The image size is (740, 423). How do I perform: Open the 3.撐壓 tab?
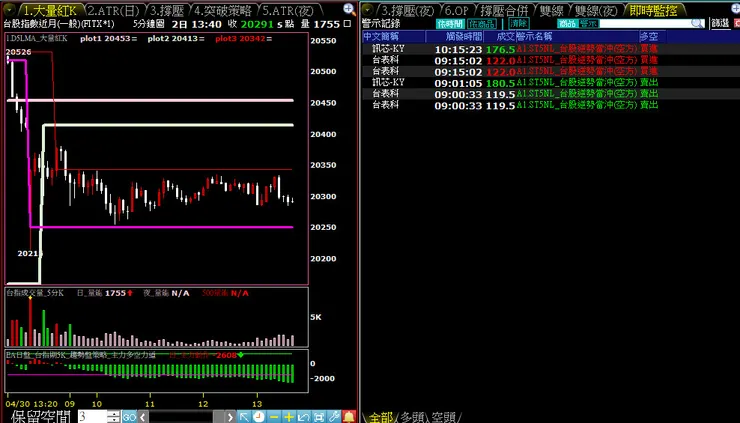point(166,10)
